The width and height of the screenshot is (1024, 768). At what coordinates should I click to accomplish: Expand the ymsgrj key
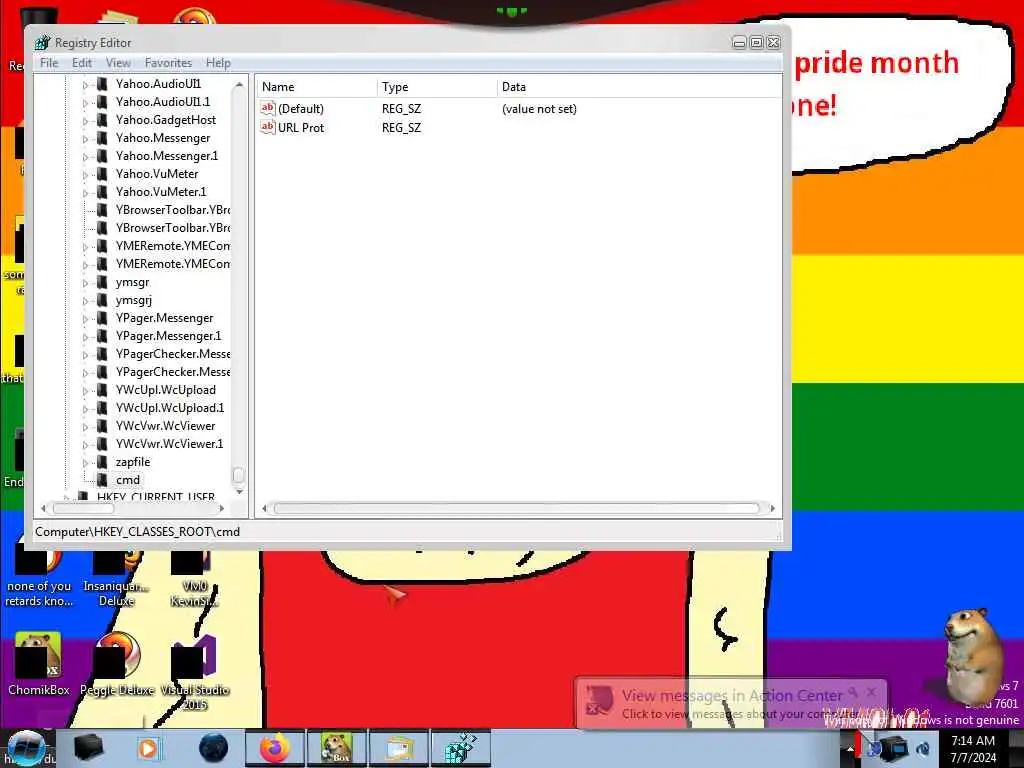tap(85, 301)
